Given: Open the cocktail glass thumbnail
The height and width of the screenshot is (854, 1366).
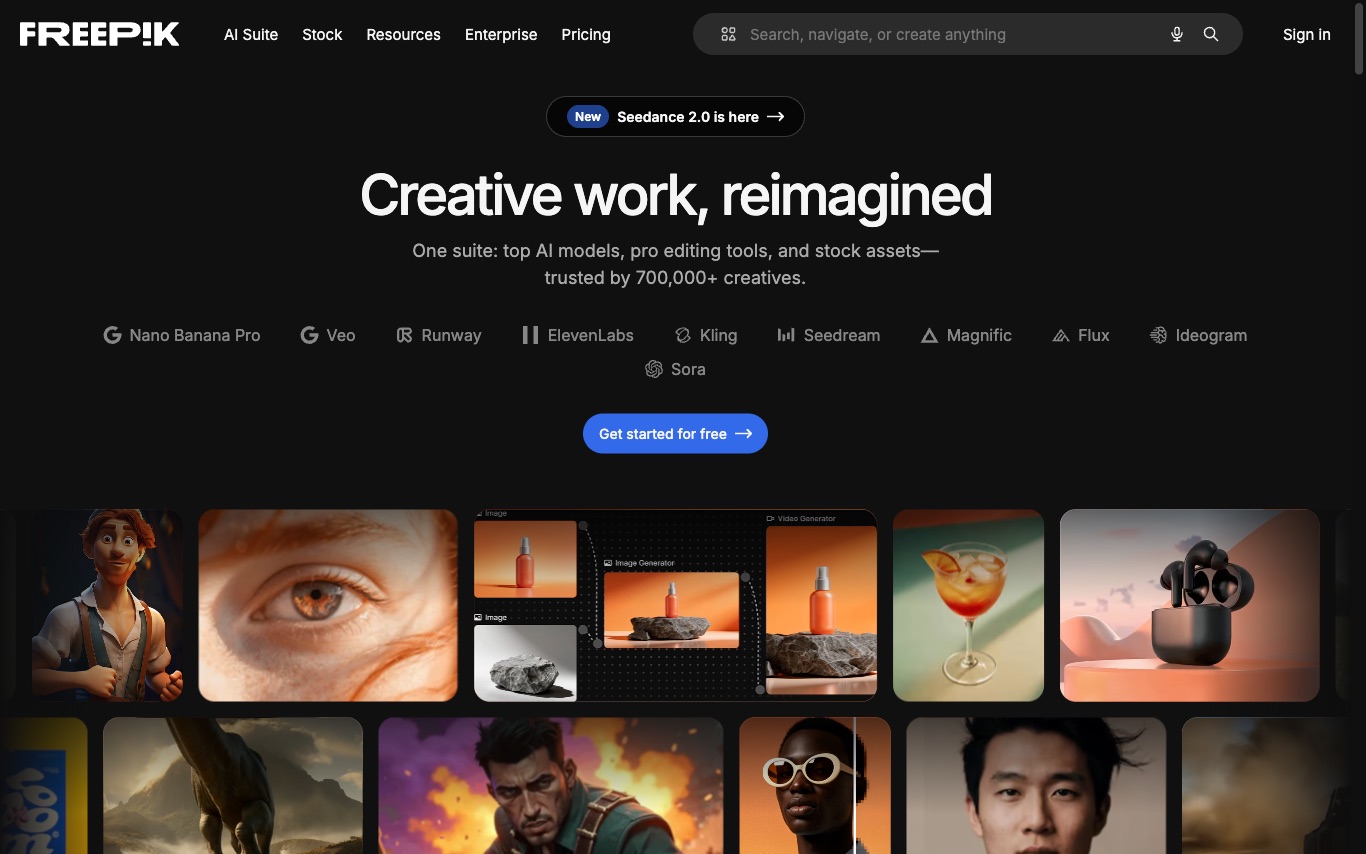Looking at the screenshot, I should tap(968, 605).
